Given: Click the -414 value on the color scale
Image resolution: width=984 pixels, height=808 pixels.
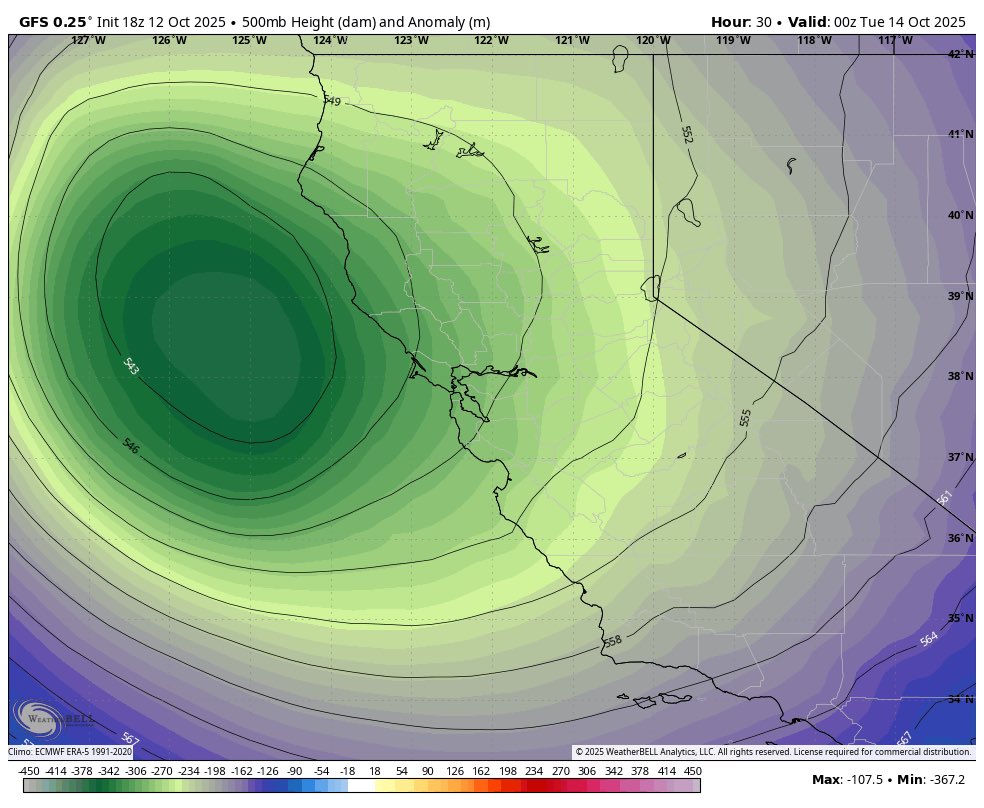Looking at the screenshot, I should tap(56, 771).
